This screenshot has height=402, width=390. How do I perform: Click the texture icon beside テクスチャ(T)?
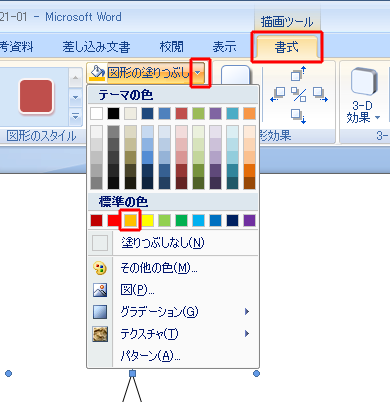(100, 334)
